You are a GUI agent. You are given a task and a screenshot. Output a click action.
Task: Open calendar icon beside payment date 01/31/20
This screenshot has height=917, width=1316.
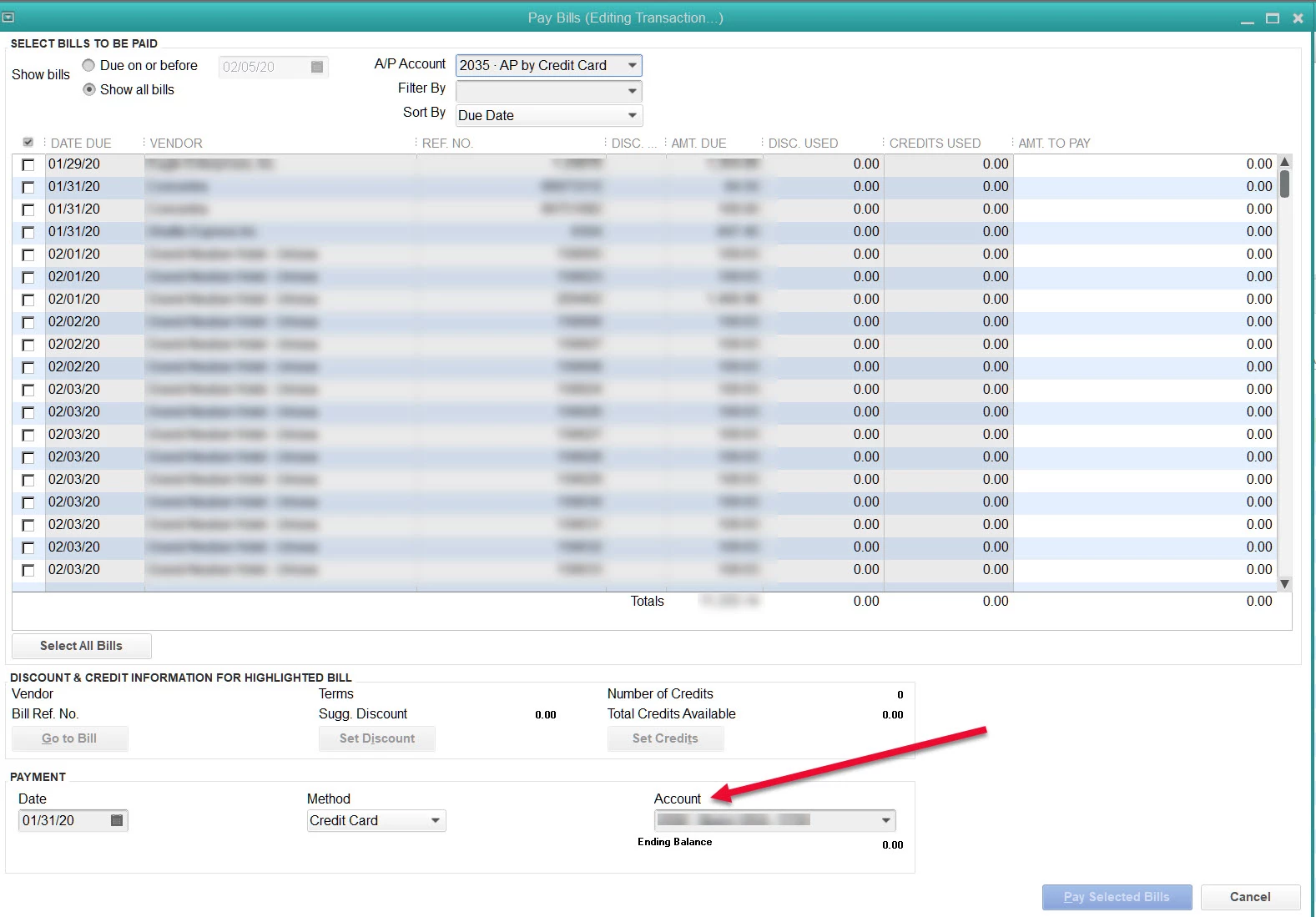(x=117, y=820)
